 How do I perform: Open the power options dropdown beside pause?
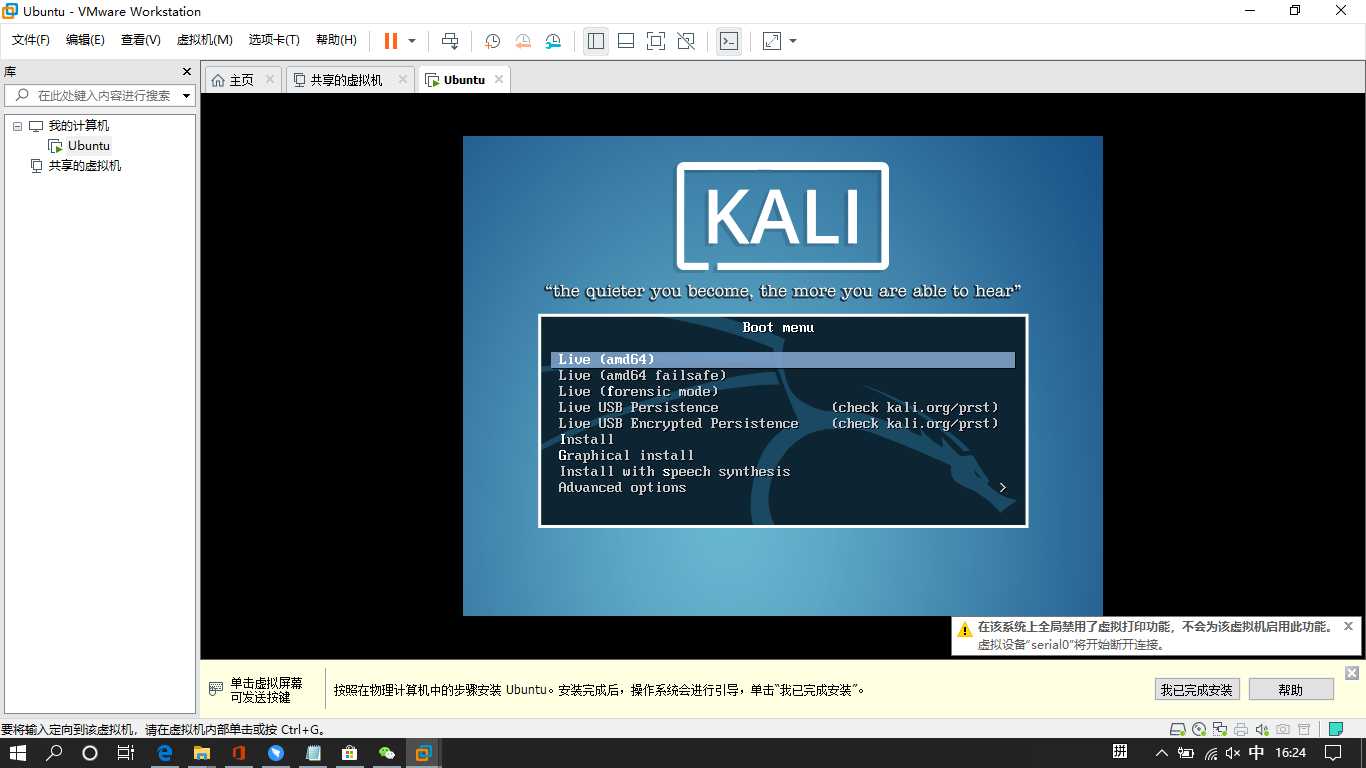pos(412,41)
